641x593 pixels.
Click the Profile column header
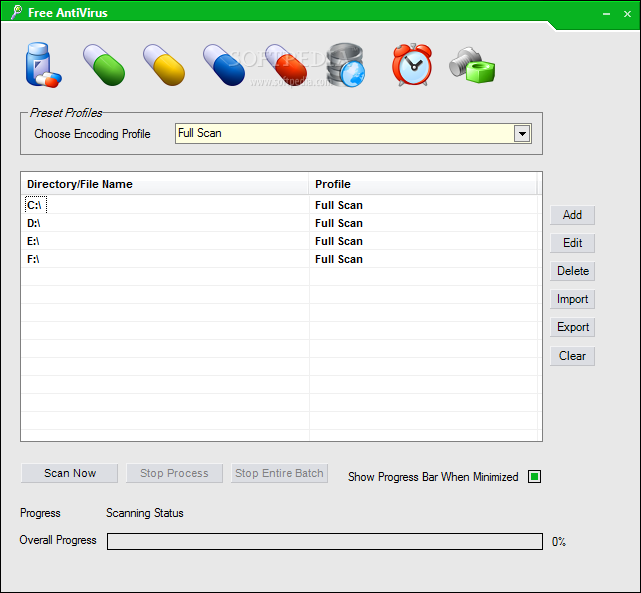coord(423,184)
